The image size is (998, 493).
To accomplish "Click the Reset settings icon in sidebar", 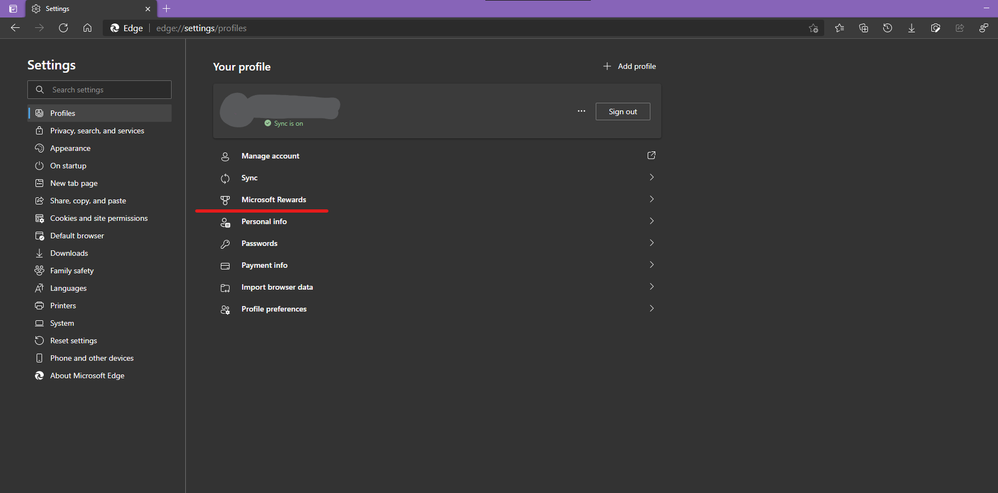I will (39, 340).
